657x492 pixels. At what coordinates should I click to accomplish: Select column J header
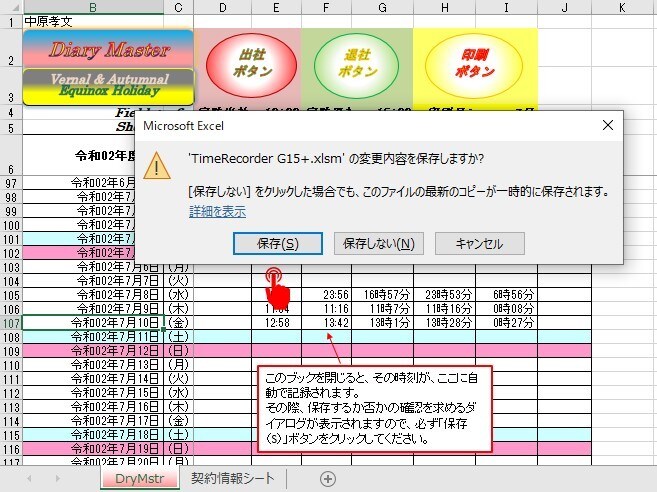(564, 7)
